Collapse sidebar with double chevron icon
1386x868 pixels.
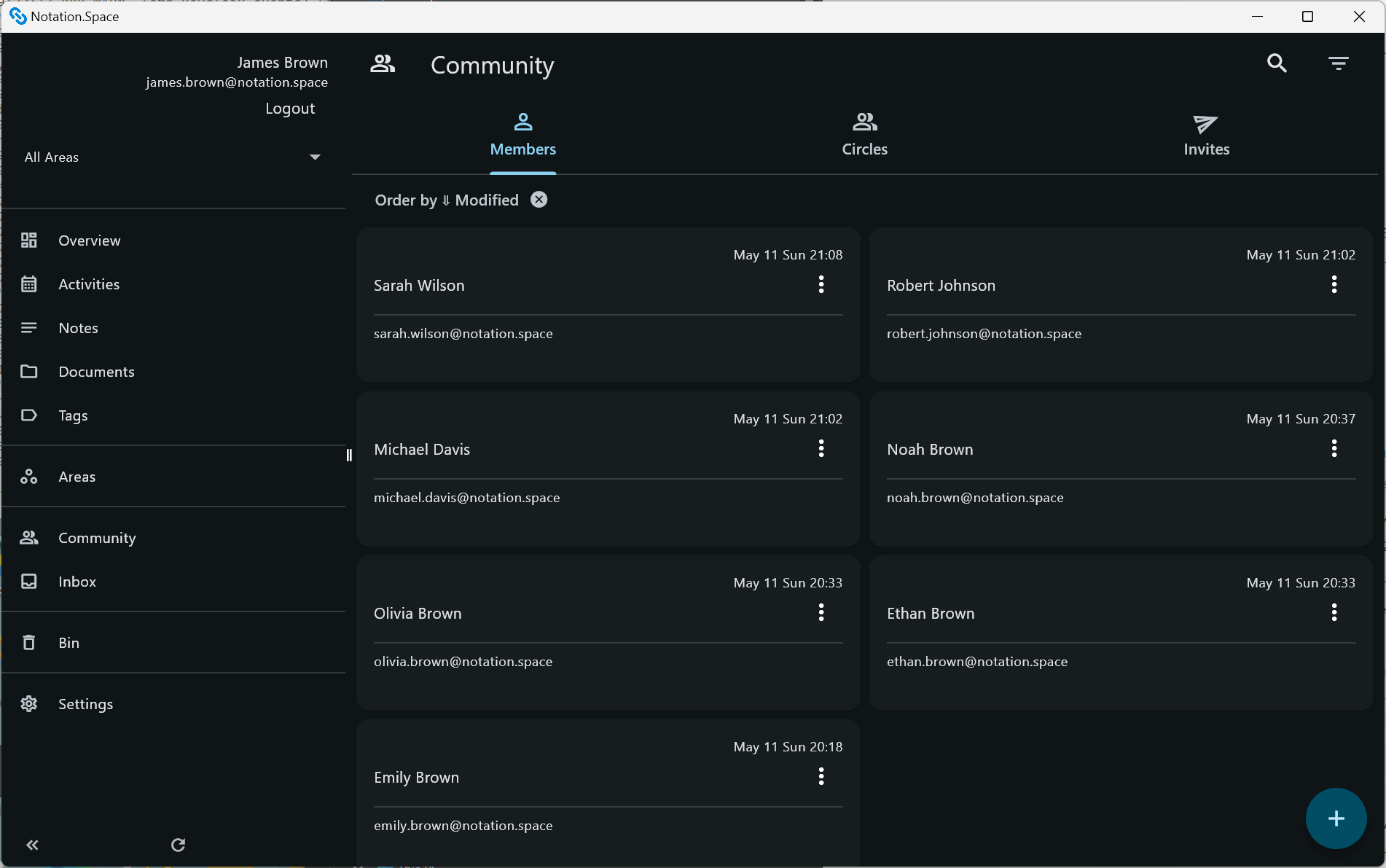coord(32,845)
